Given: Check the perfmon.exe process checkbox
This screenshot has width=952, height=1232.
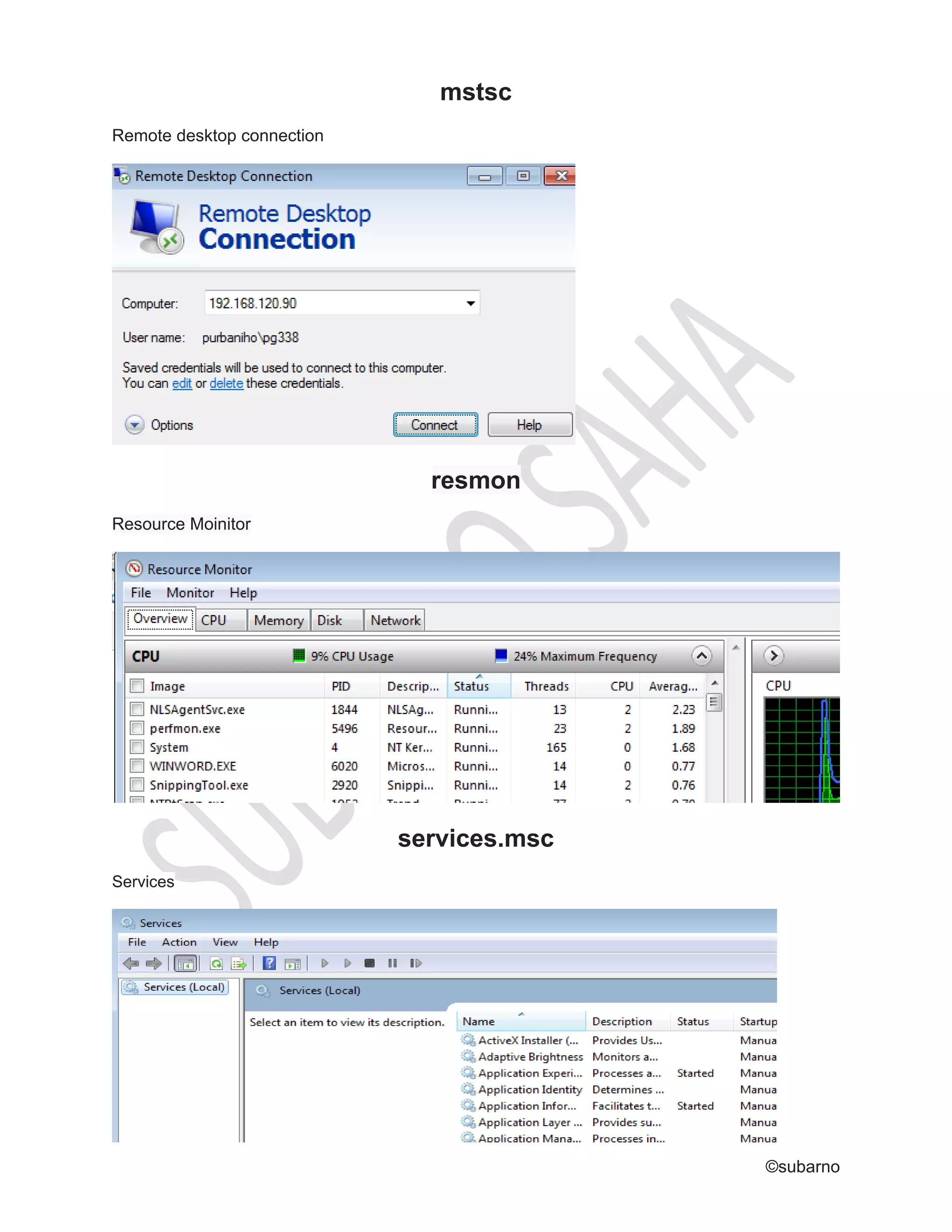Looking at the screenshot, I should click(137, 728).
